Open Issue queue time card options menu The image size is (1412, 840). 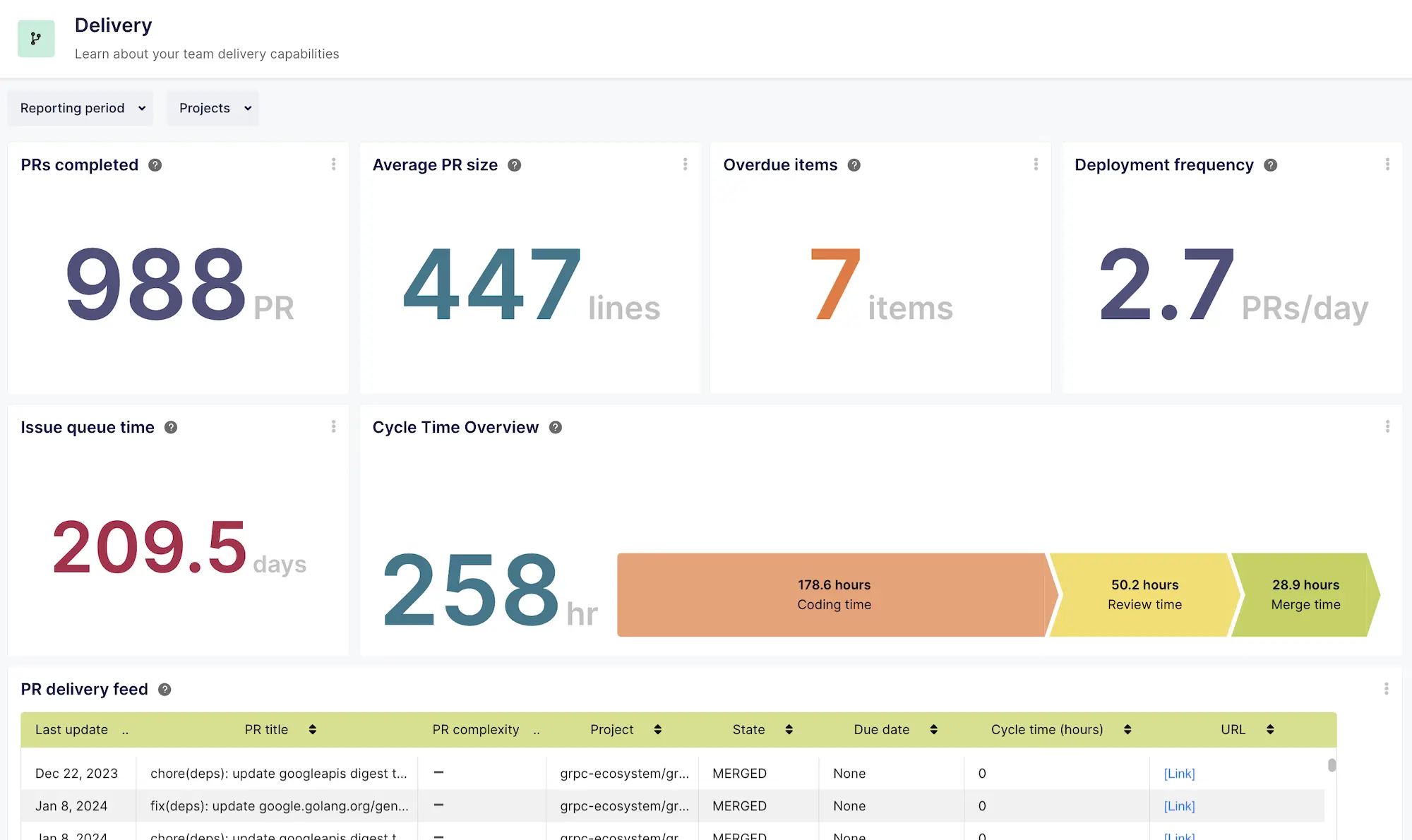[x=334, y=426]
